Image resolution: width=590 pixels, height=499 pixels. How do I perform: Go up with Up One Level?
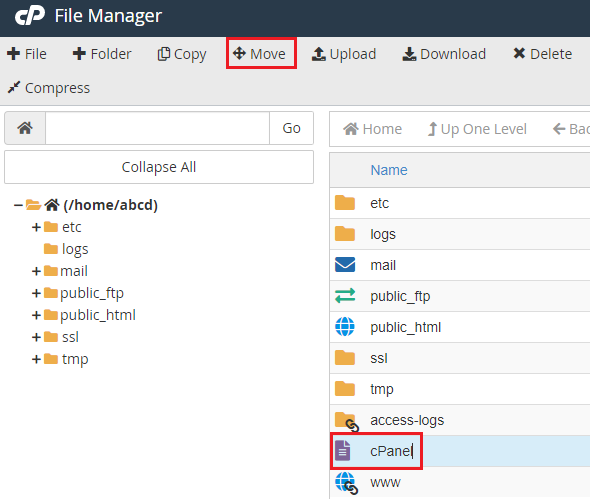pyautogui.click(x=477, y=129)
